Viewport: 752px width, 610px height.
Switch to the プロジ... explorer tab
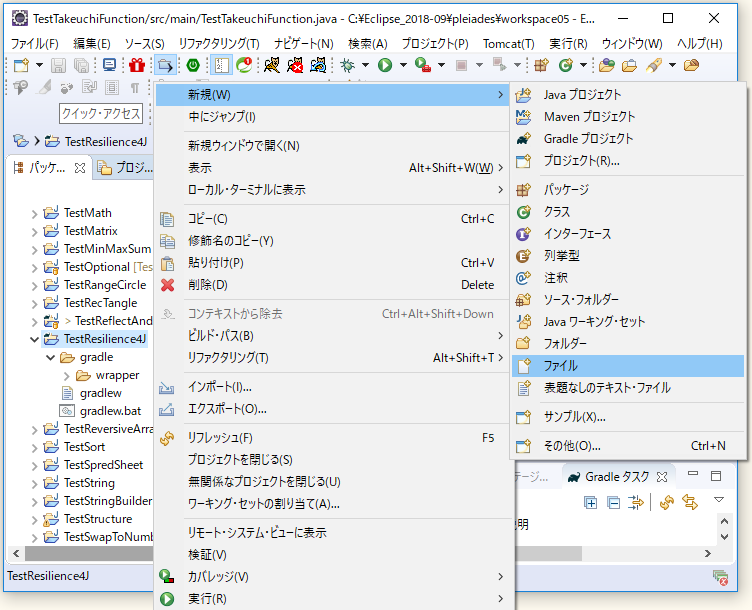(124, 168)
